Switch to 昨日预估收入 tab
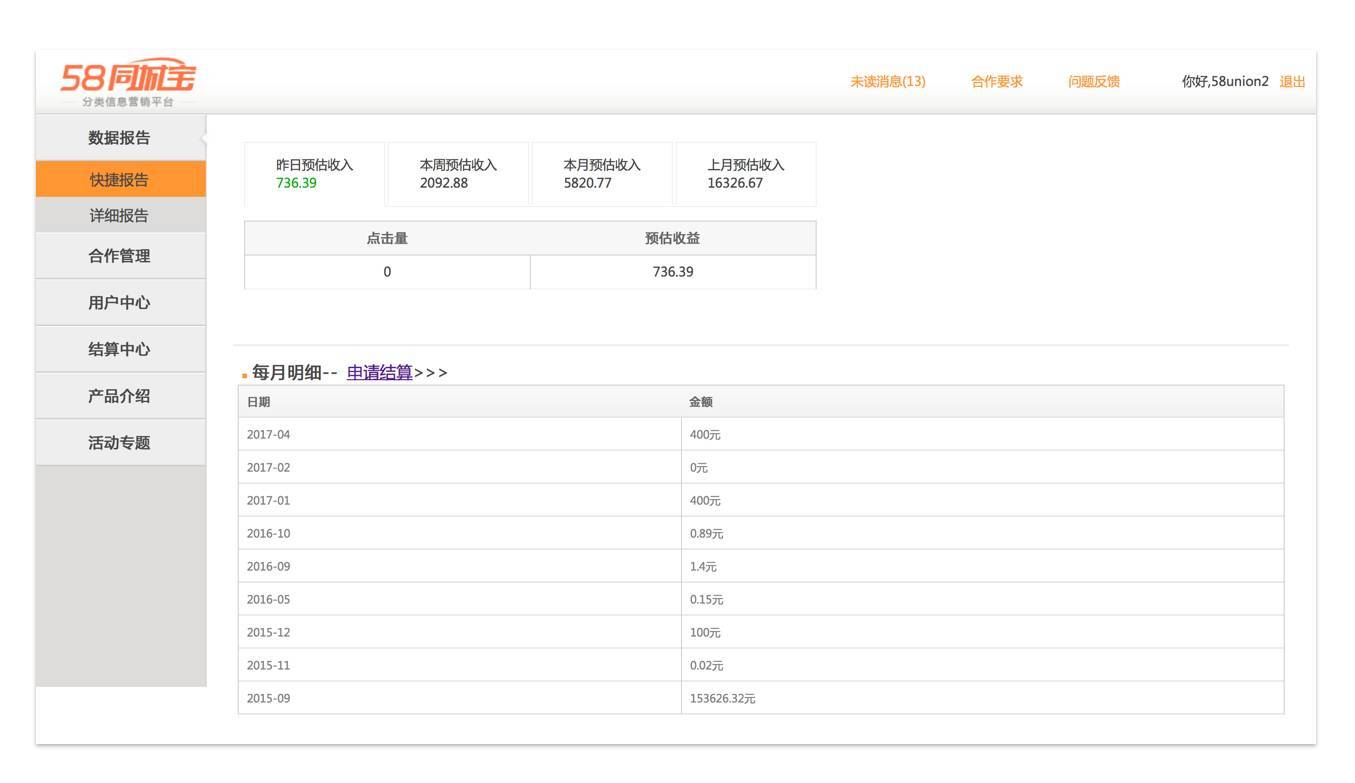This screenshot has height=783, width=1355. pyautogui.click(x=314, y=174)
